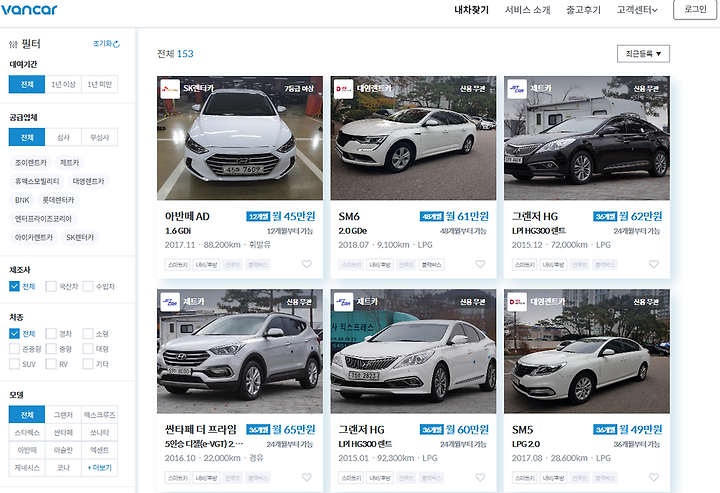Viewport: 720px width, 493px height.
Task: Select 코나 model filter button
Action: 63,468
